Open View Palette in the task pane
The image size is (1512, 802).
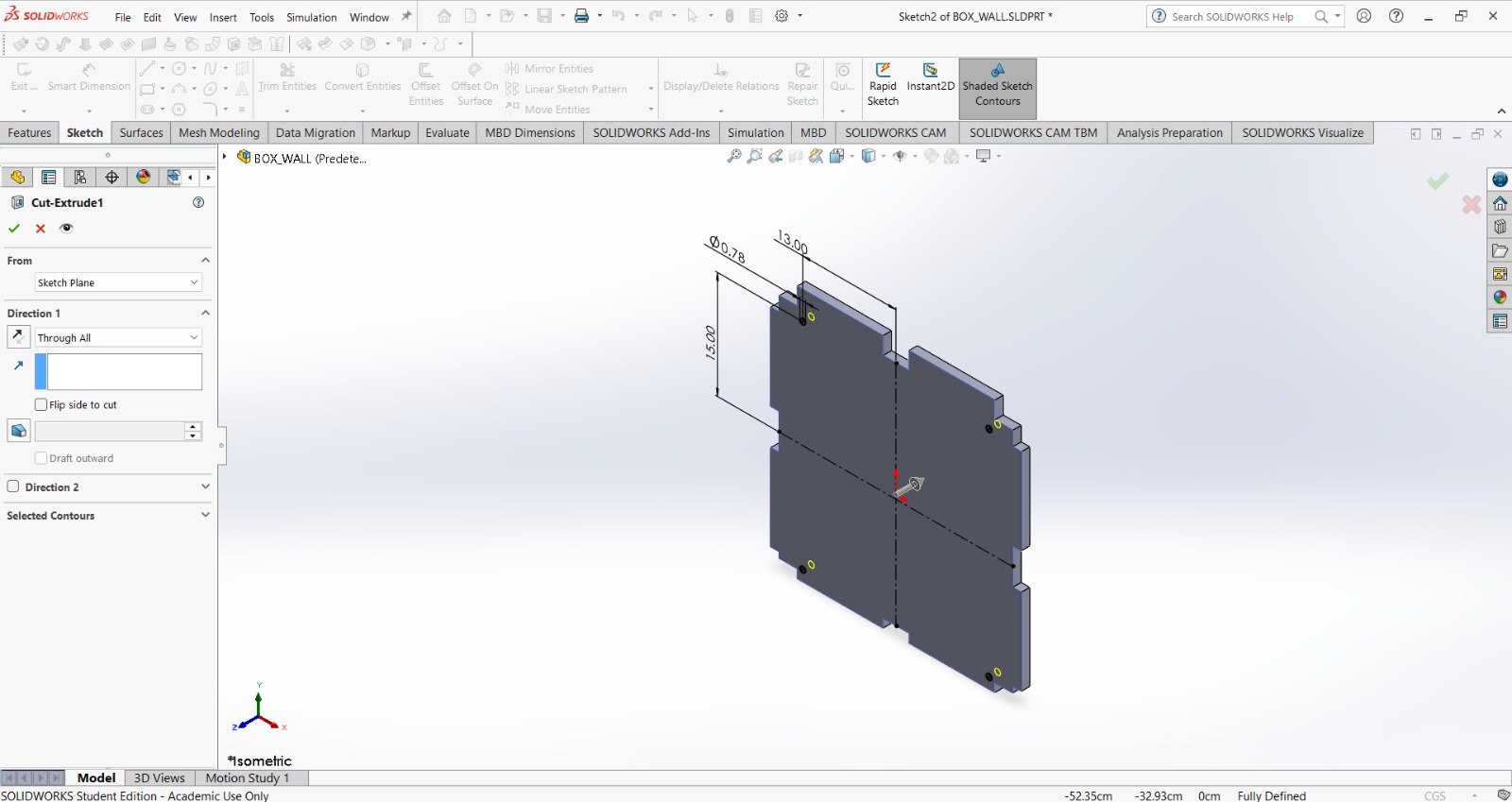1500,274
